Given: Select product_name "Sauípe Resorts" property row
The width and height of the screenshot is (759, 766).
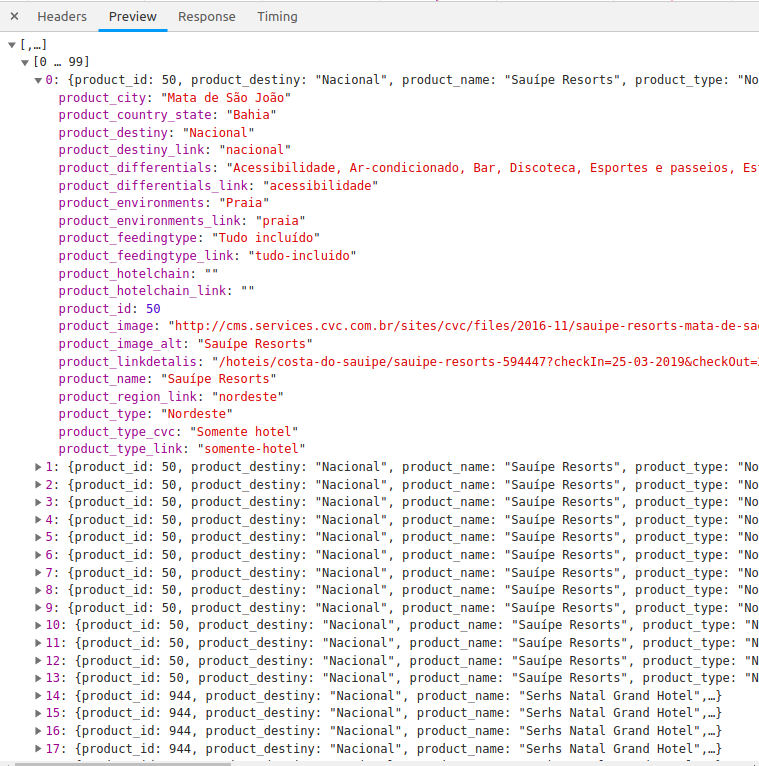Looking at the screenshot, I should [x=168, y=379].
